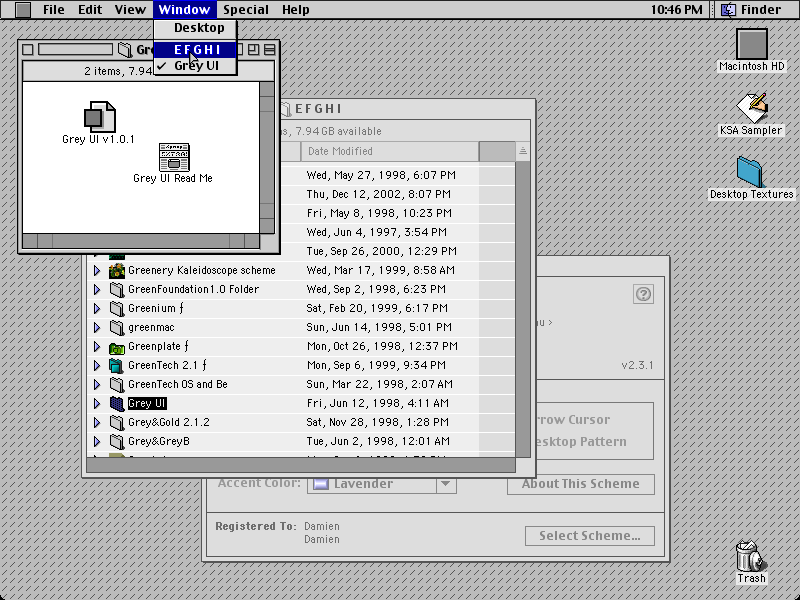Choose checked Grey UI from the Window menu
This screenshot has height=600, width=800.
(x=195, y=66)
